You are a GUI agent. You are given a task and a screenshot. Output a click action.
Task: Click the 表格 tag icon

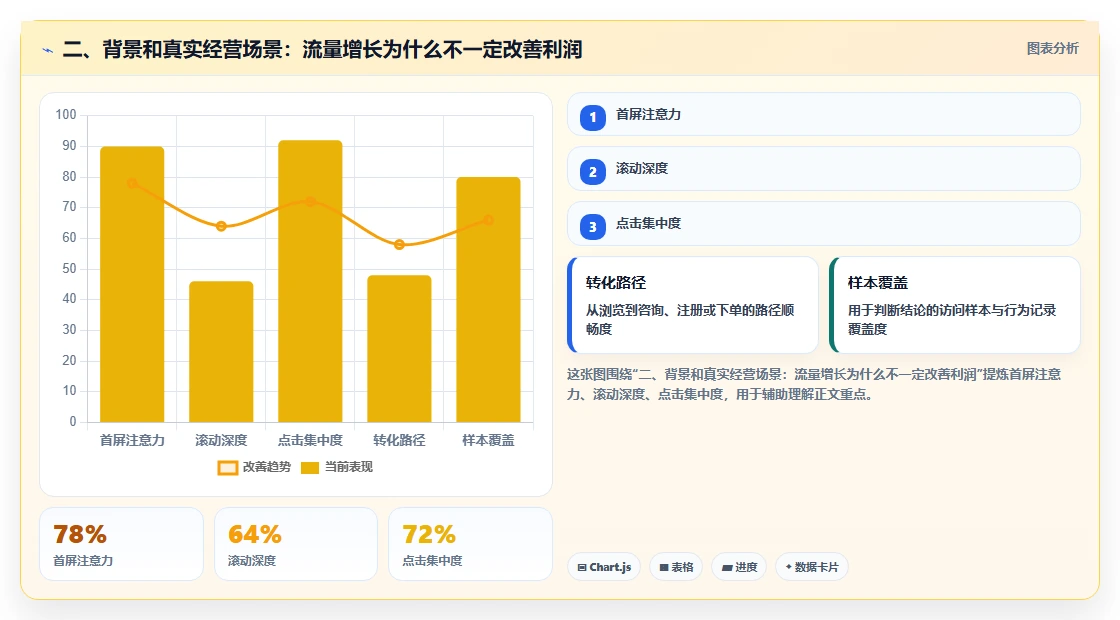point(664,567)
